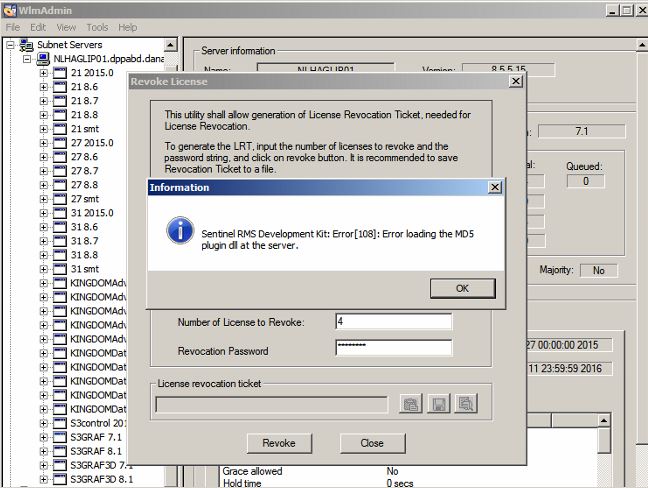This screenshot has height=488, width=648.
Task: Click the Hold time row
Action: [318, 483]
